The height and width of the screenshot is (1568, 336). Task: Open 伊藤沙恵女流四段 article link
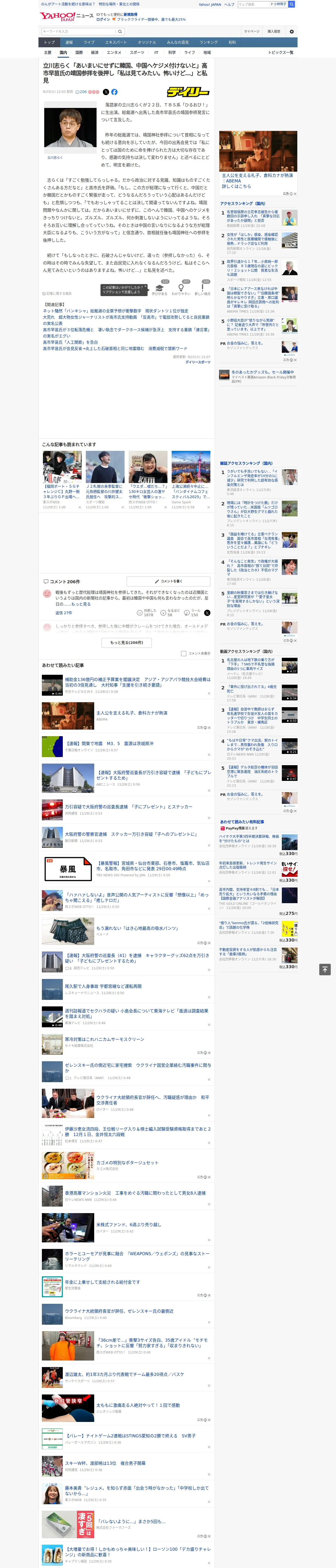tap(138, 1132)
